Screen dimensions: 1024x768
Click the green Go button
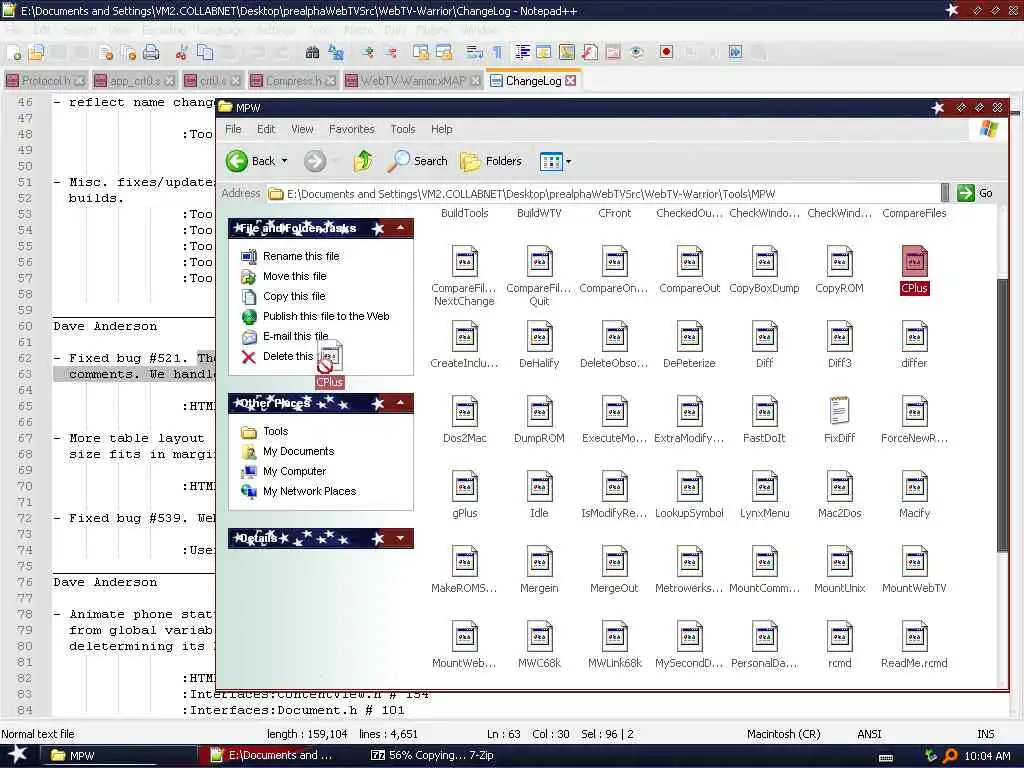click(975, 193)
